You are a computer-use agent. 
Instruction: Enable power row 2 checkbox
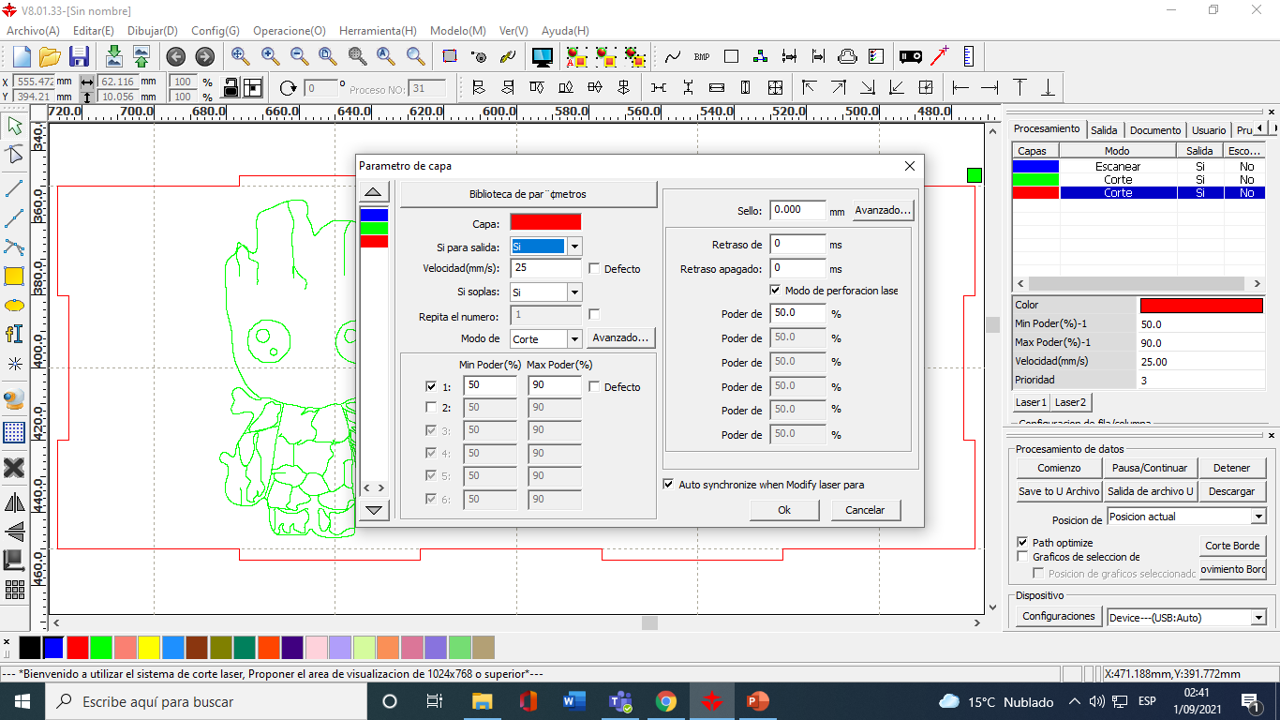click(x=431, y=408)
